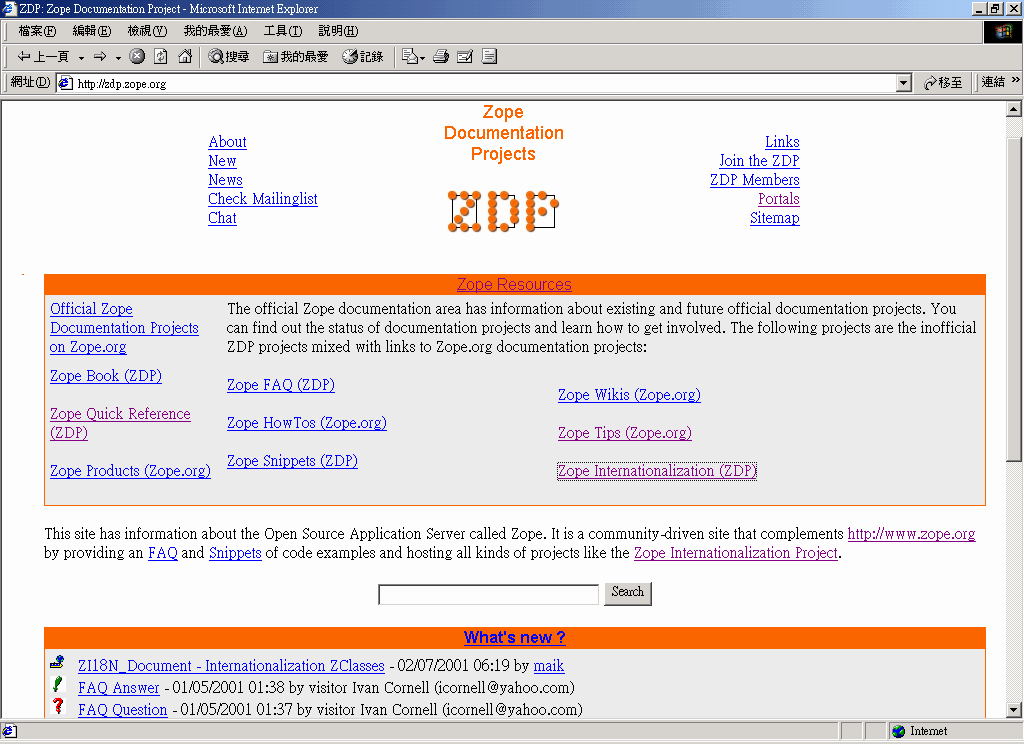Click the scrollbar down arrow
Screen dimensions: 1024x744
[x=1014, y=710]
